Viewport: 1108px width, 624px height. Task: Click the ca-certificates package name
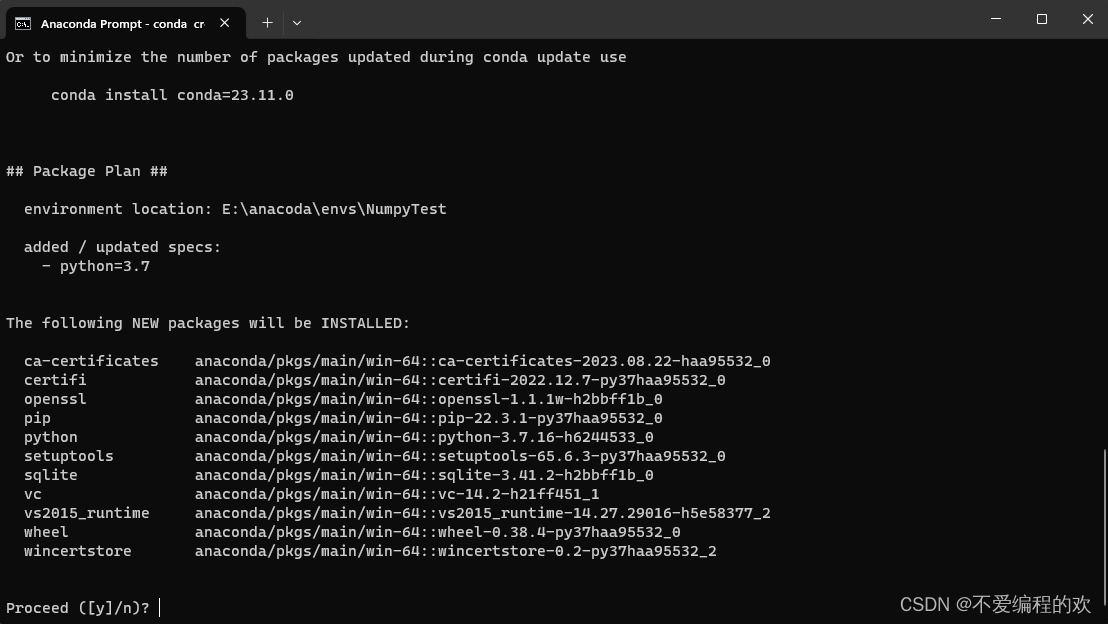pos(91,361)
